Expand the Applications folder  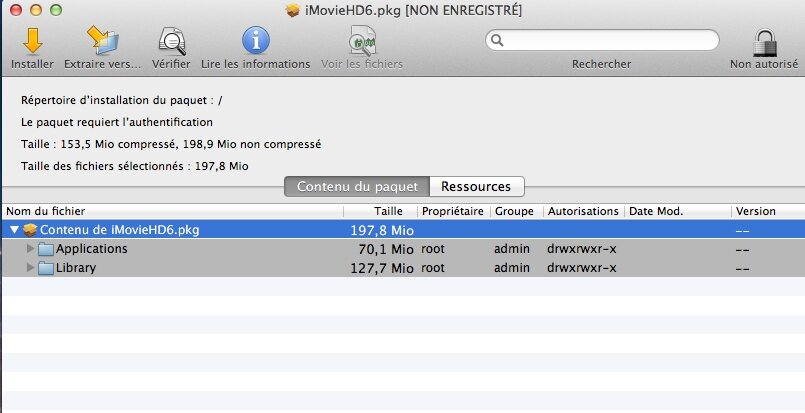coord(30,249)
